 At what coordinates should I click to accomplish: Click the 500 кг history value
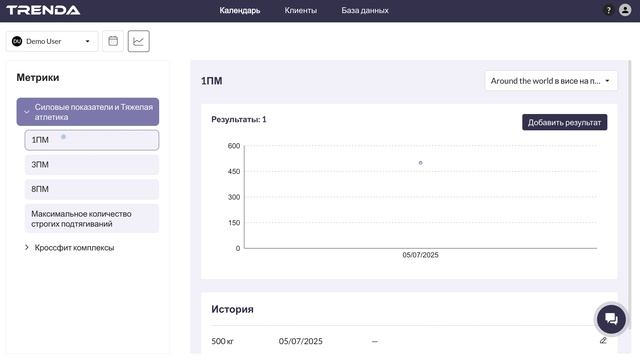pyautogui.click(x=222, y=341)
